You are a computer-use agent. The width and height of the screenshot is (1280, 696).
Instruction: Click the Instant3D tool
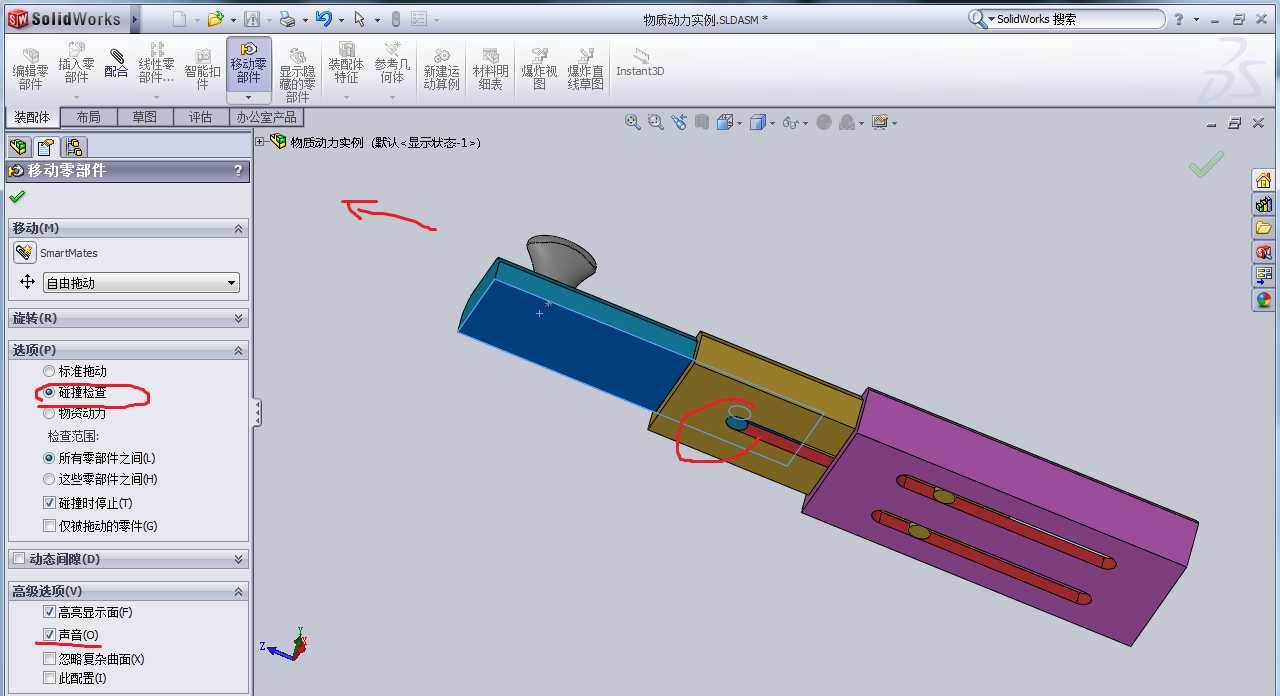(640, 63)
